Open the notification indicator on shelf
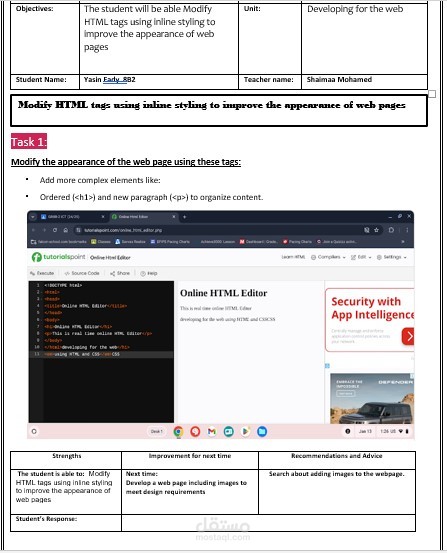This screenshot has width=447, height=553. [x=348, y=431]
